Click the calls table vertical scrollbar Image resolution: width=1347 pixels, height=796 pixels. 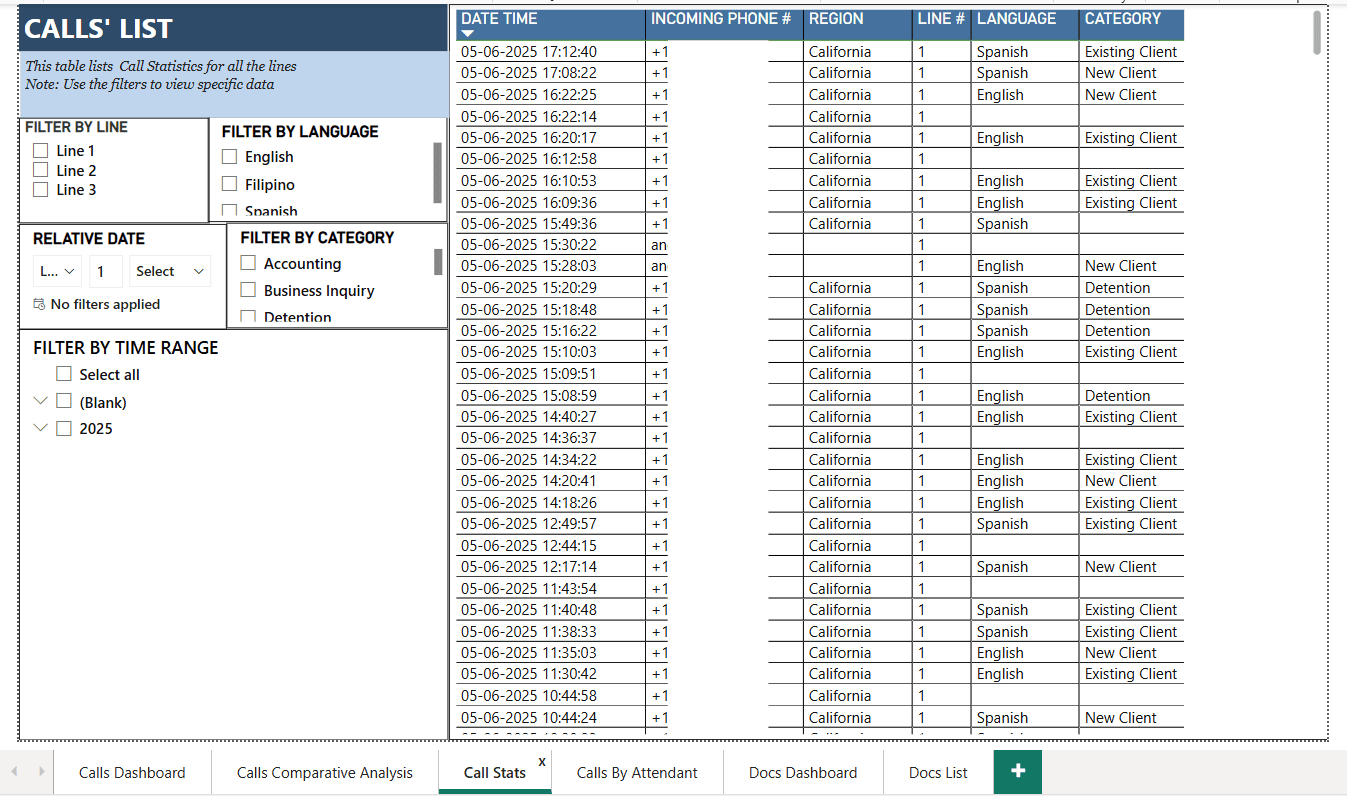[x=1317, y=32]
